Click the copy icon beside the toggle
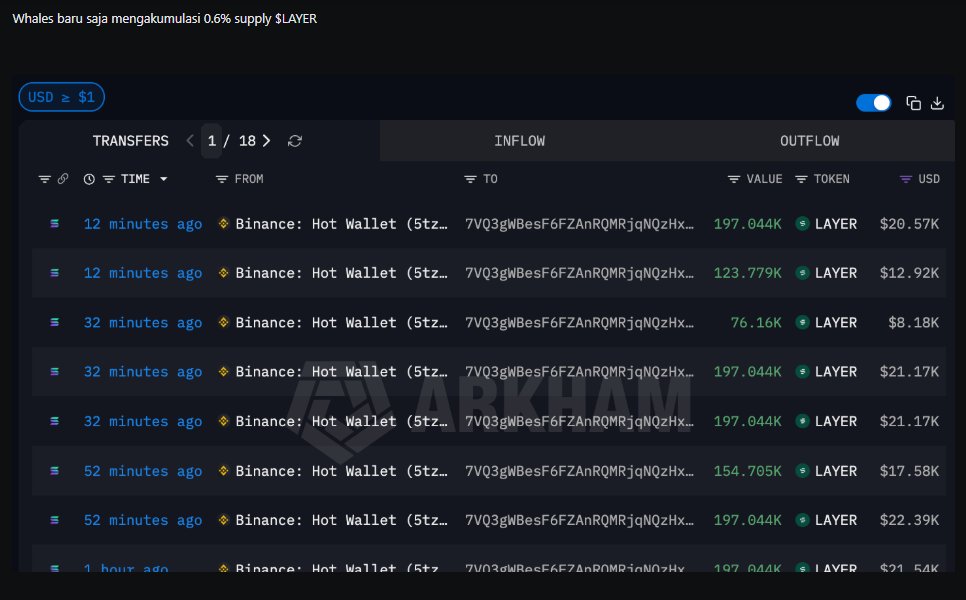The image size is (966, 600). [913, 103]
